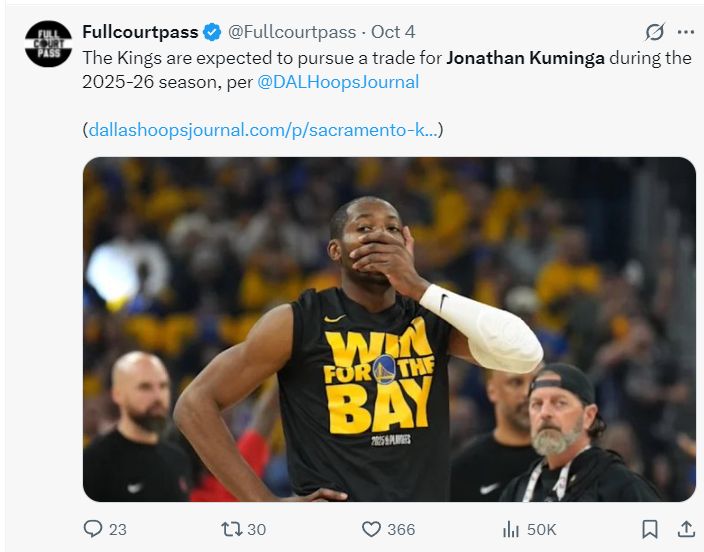Click the bold Fullcourtpass display name
This screenshot has height=552, width=704.
tap(140, 32)
